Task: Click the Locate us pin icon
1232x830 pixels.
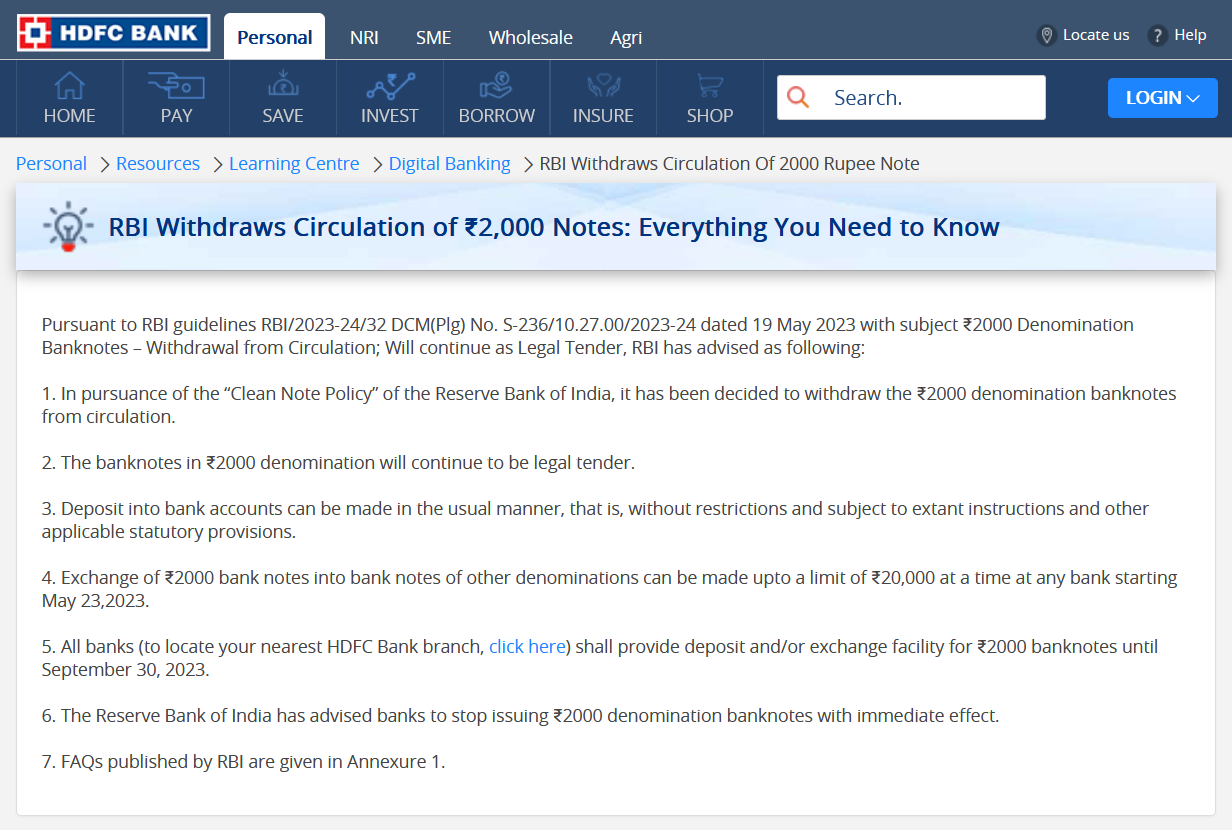Action: click(x=1047, y=36)
